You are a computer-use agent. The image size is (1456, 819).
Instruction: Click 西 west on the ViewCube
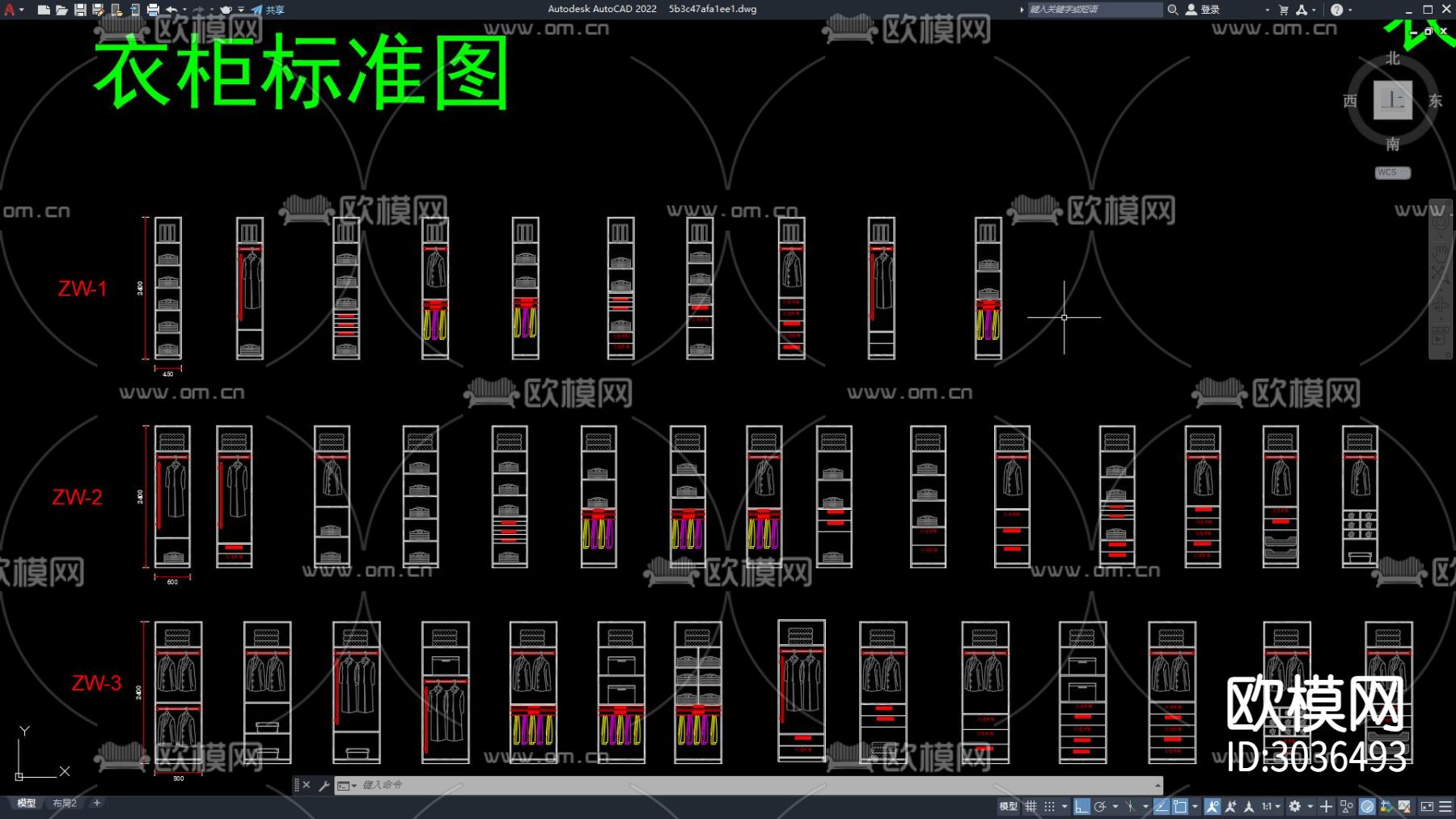coord(1350,100)
